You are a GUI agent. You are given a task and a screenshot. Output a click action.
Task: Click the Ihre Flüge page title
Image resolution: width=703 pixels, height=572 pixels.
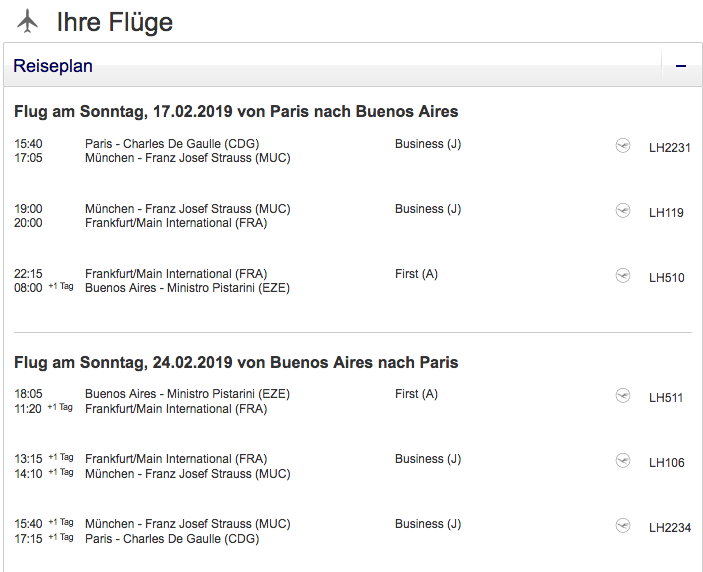coord(114,22)
